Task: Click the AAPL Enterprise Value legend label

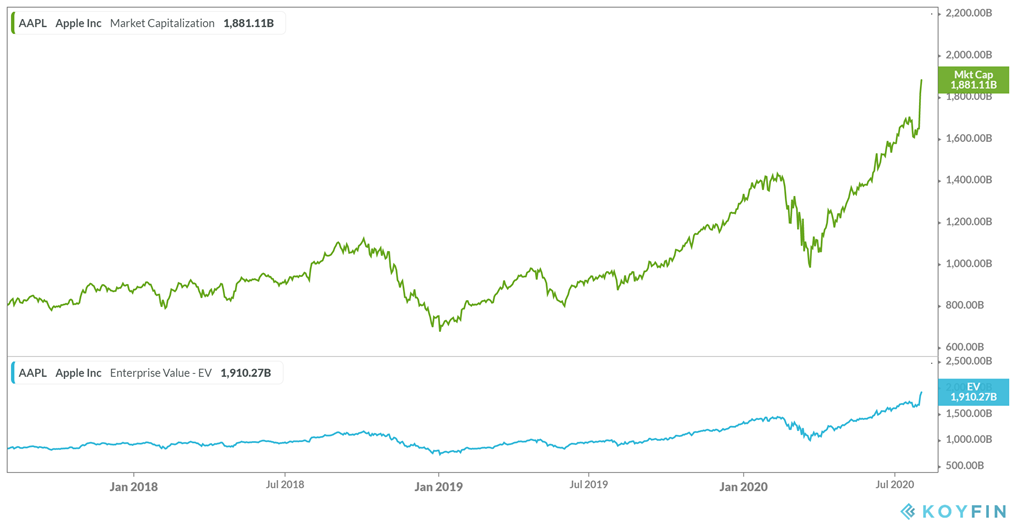Action: 146,373
